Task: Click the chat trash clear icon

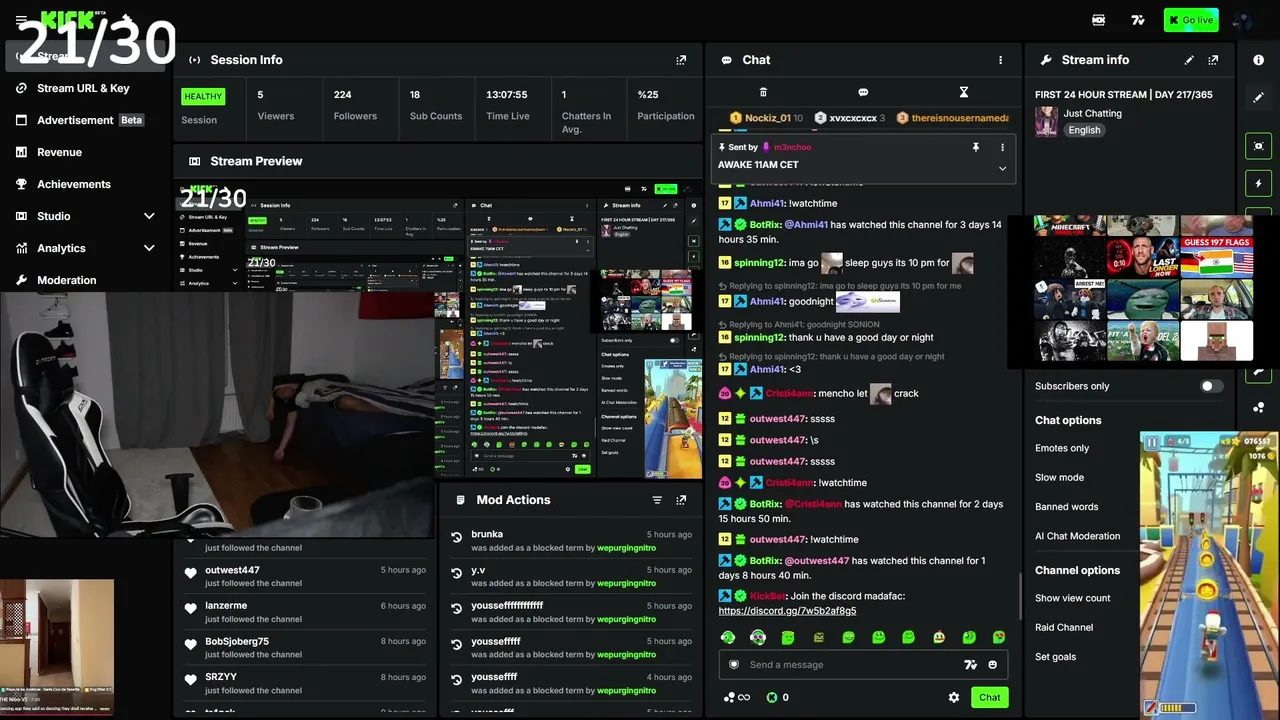Action: [x=763, y=92]
